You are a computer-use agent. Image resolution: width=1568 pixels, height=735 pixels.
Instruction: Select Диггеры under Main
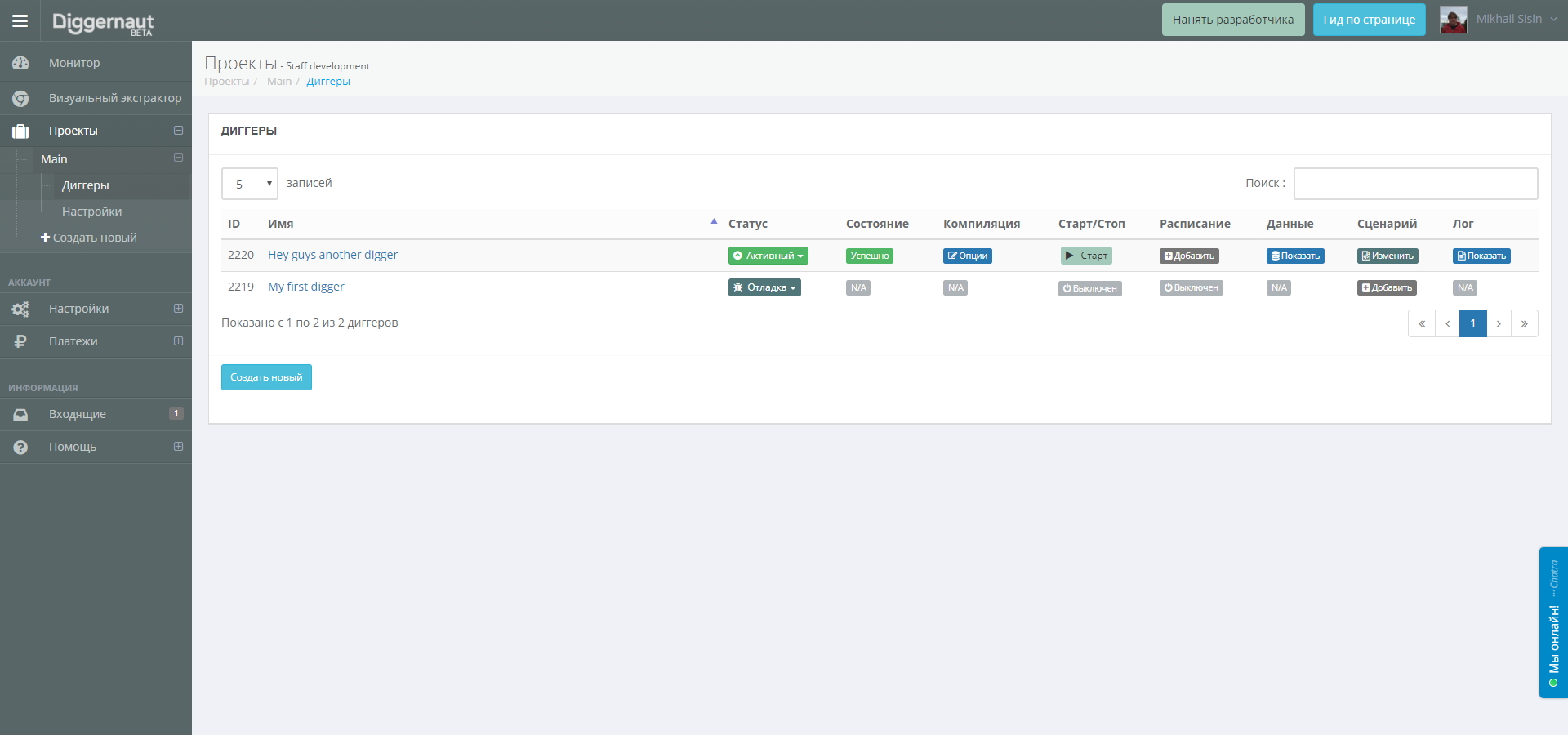[86, 185]
